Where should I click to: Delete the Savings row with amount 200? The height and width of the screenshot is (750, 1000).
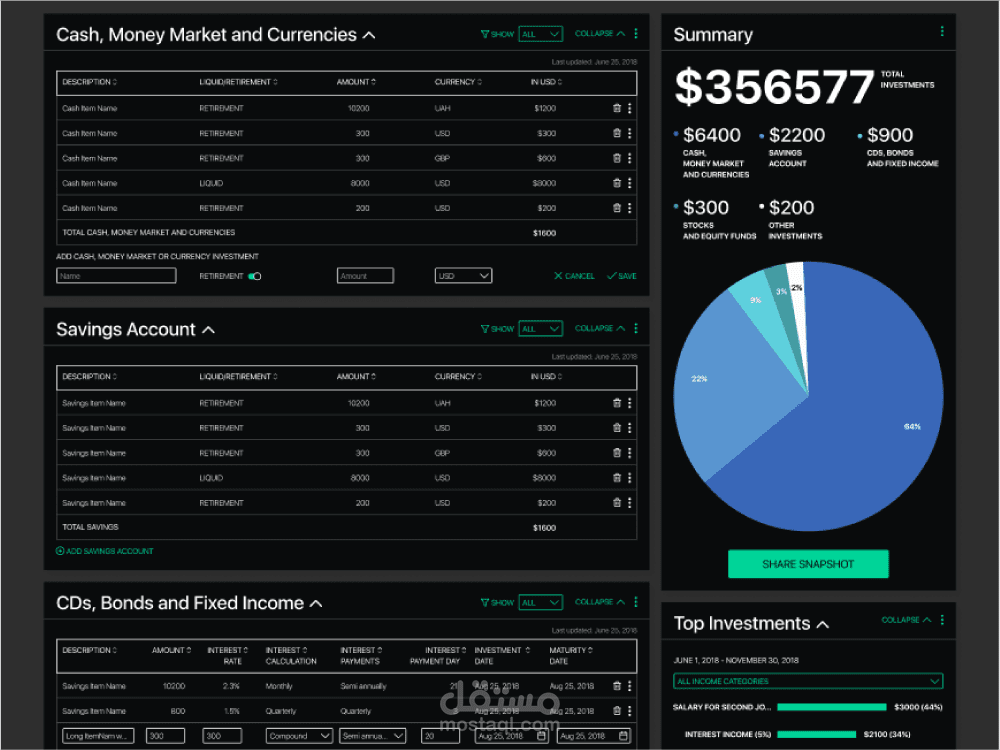coord(617,503)
